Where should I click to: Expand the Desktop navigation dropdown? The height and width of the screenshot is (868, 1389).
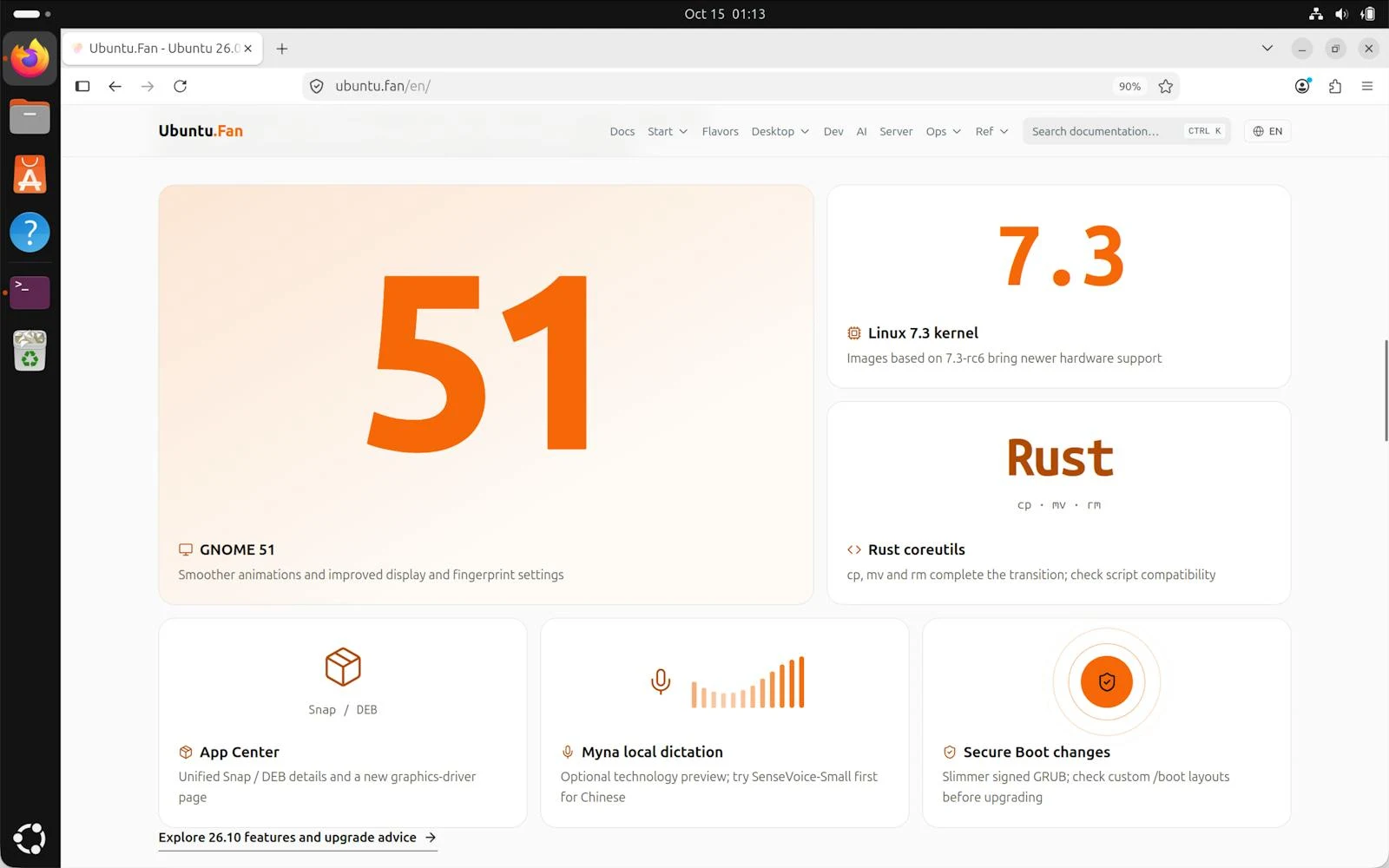pyautogui.click(x=780, y=131)
